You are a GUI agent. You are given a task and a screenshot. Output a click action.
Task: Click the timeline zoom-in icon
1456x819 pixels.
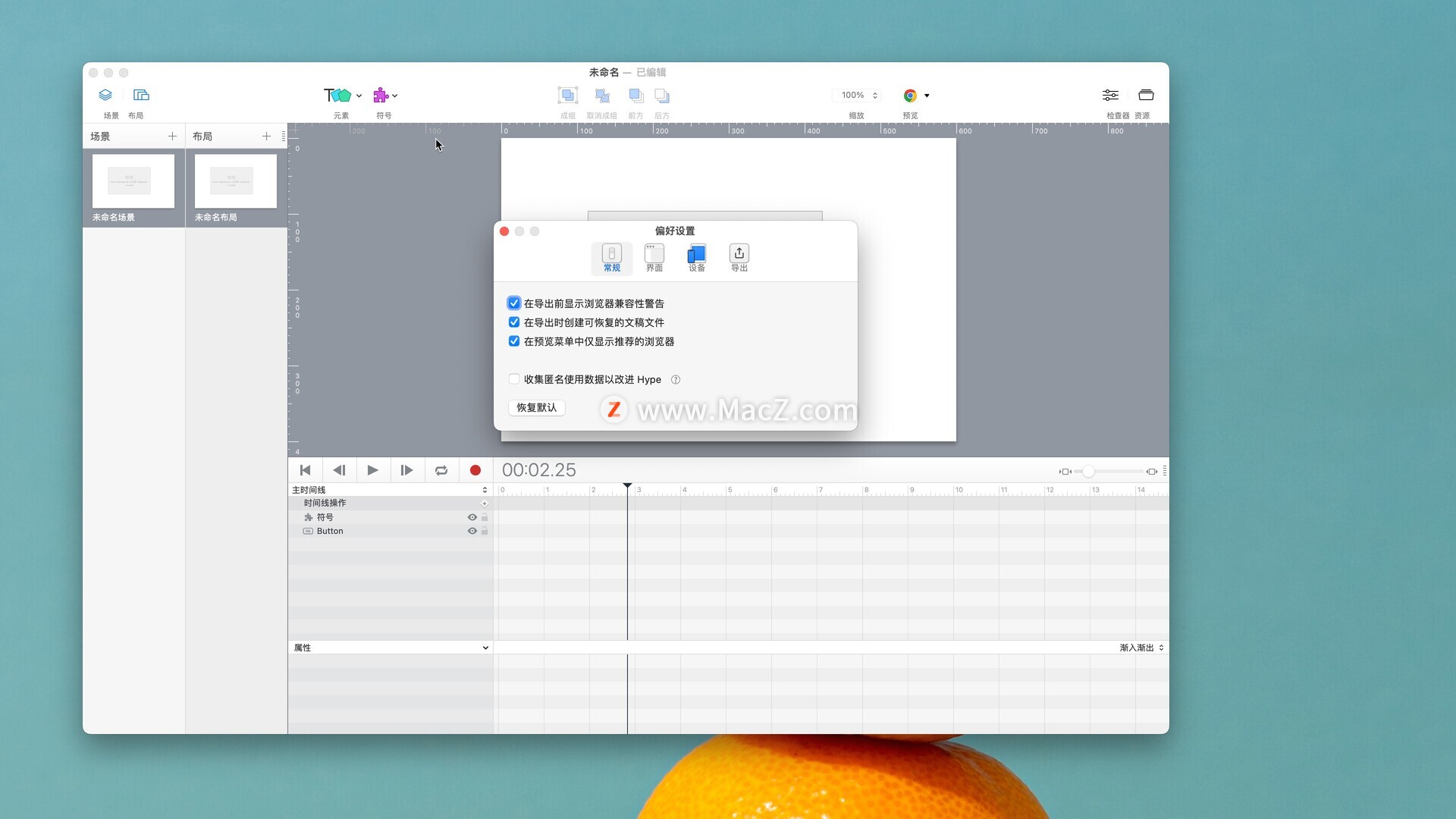1152,472
